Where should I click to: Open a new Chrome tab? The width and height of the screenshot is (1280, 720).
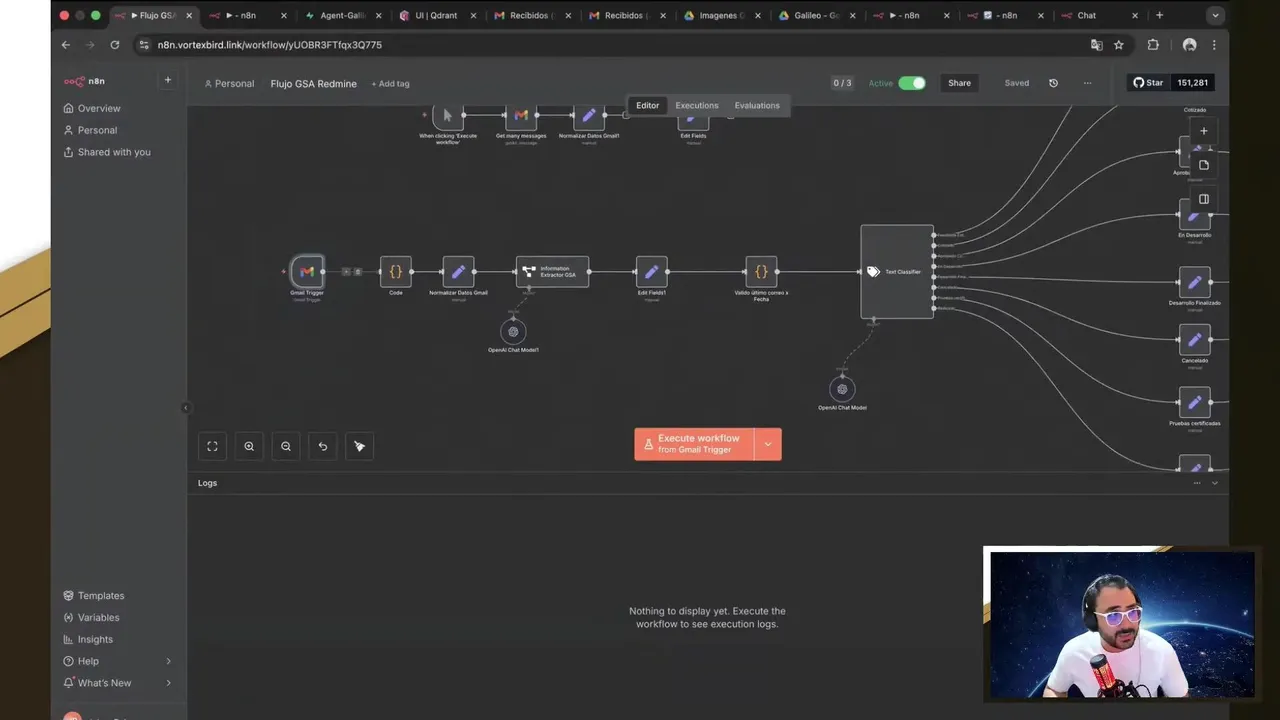tap(1159, 15)
